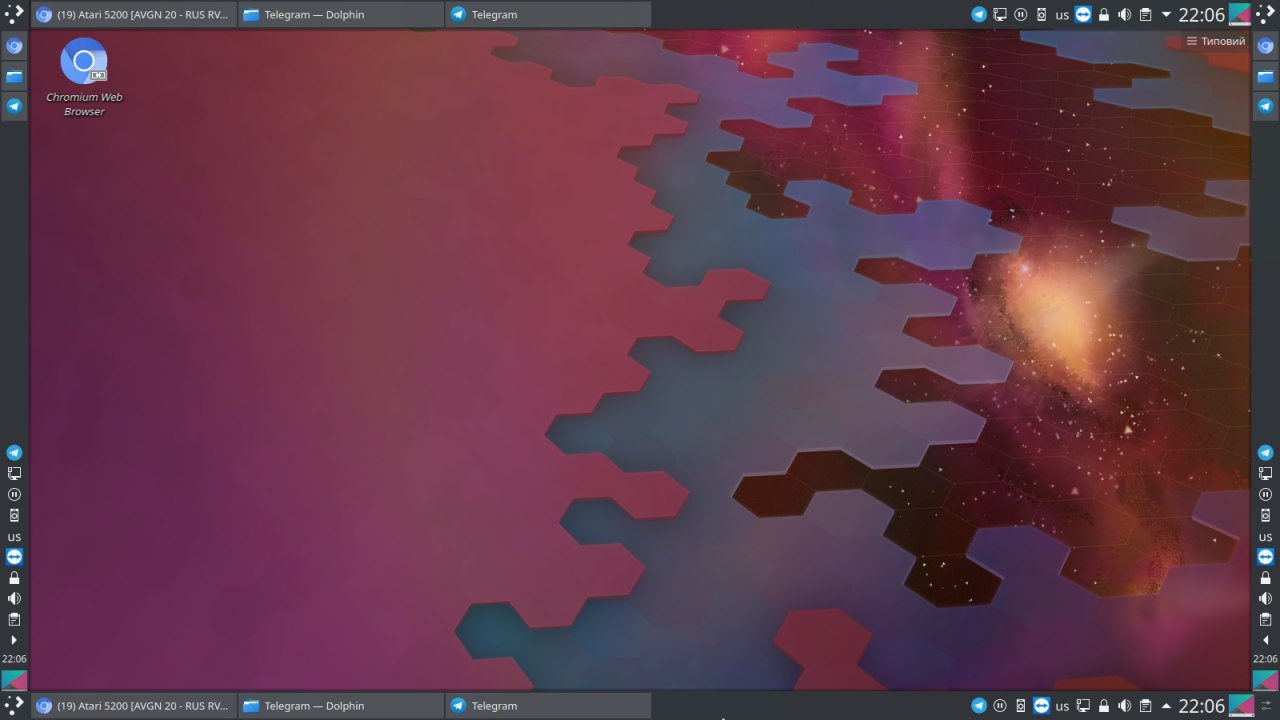The image size is (1280, 720).
Task: Click the 22:06 clock in the top panel
Action: [x=1202, y=15]
